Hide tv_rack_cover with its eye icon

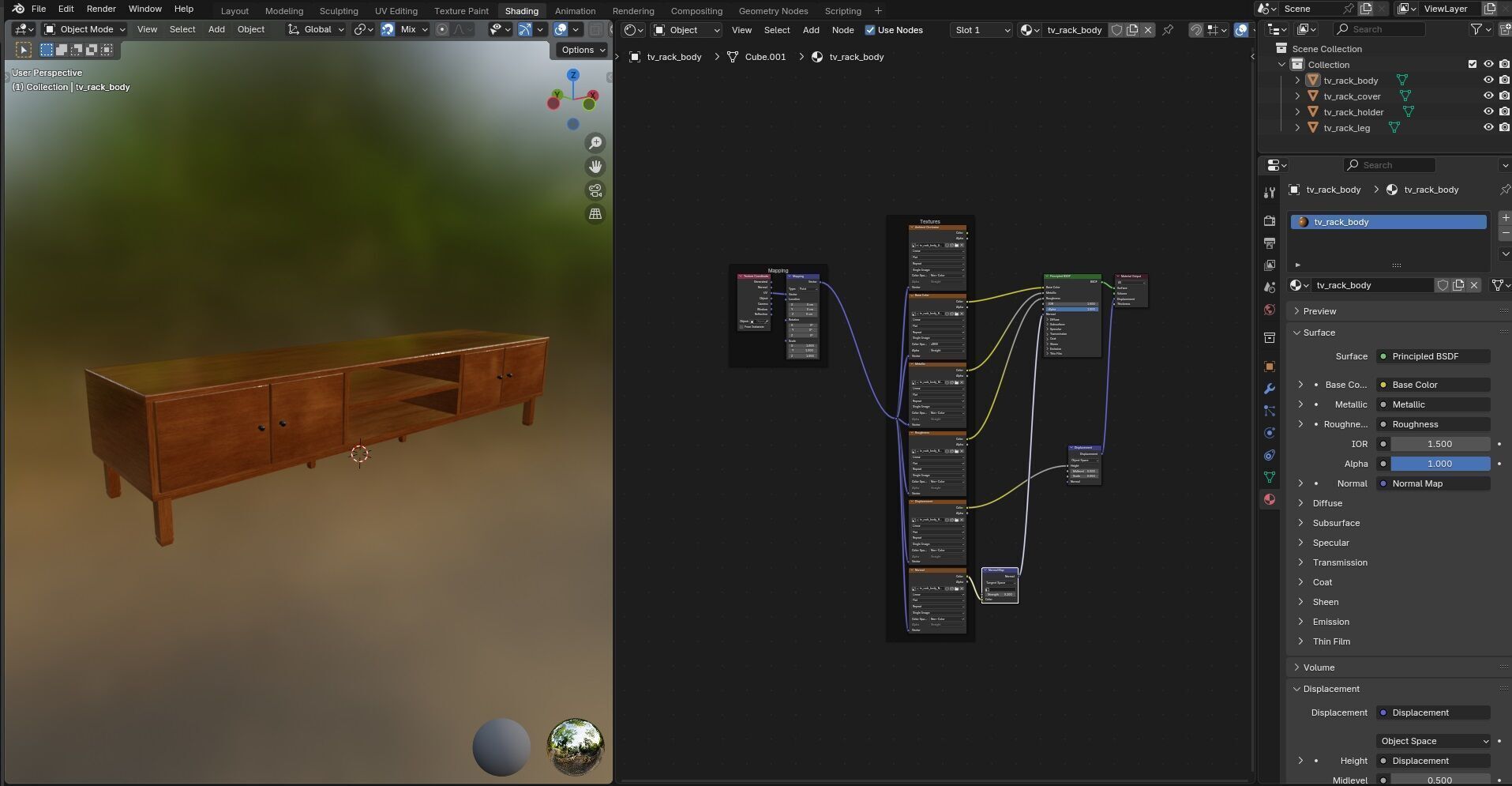click(1488, 96)
